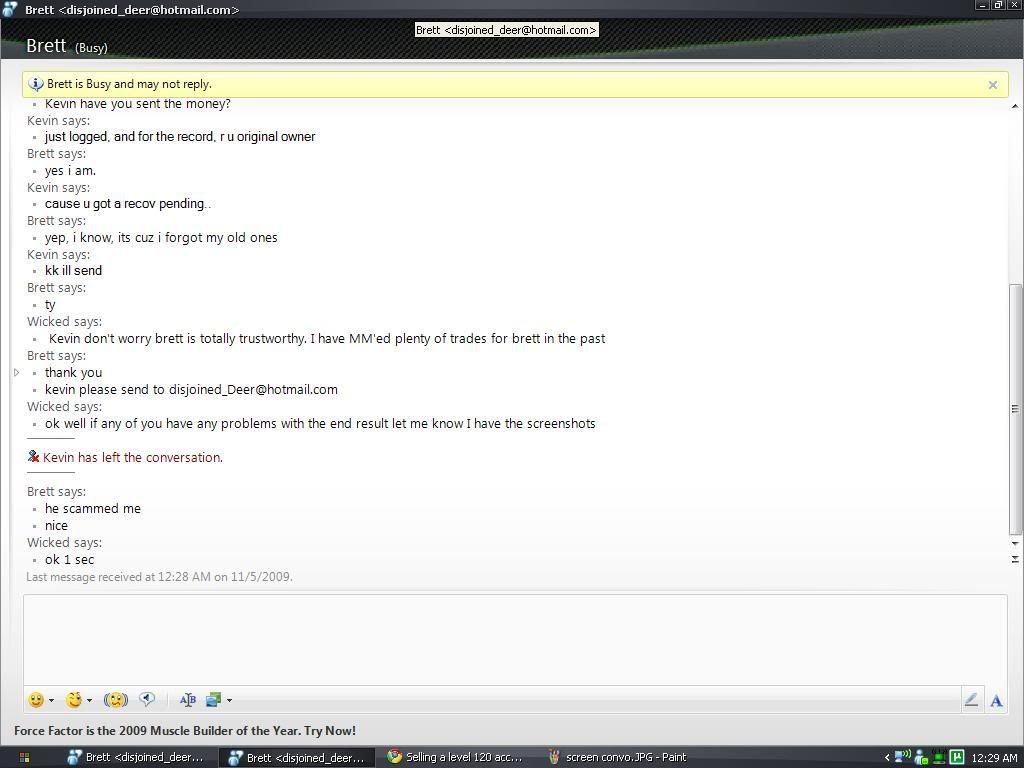Image resolution: width=1024 pixels, height=768 pixels.
Task: Click the Force Factor advertisement link
Action: click(185, 731)
